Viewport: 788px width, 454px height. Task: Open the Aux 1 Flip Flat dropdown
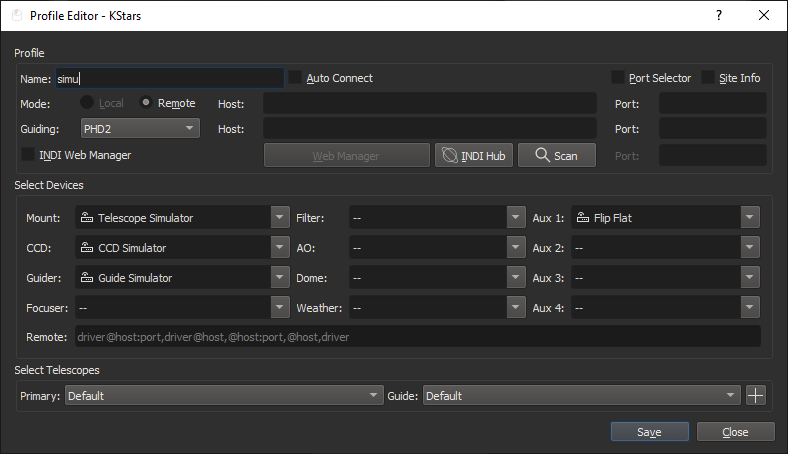tap(665, 218)
